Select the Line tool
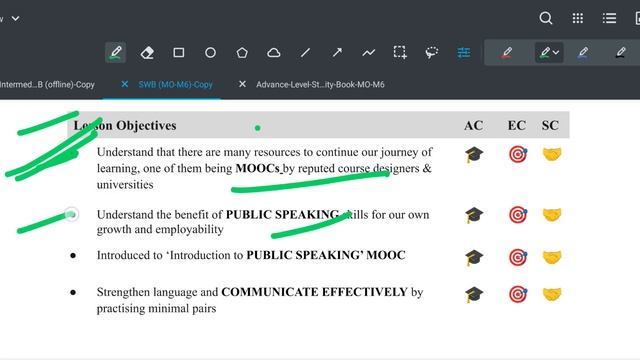The image size is (640, 360). point(305,53)
